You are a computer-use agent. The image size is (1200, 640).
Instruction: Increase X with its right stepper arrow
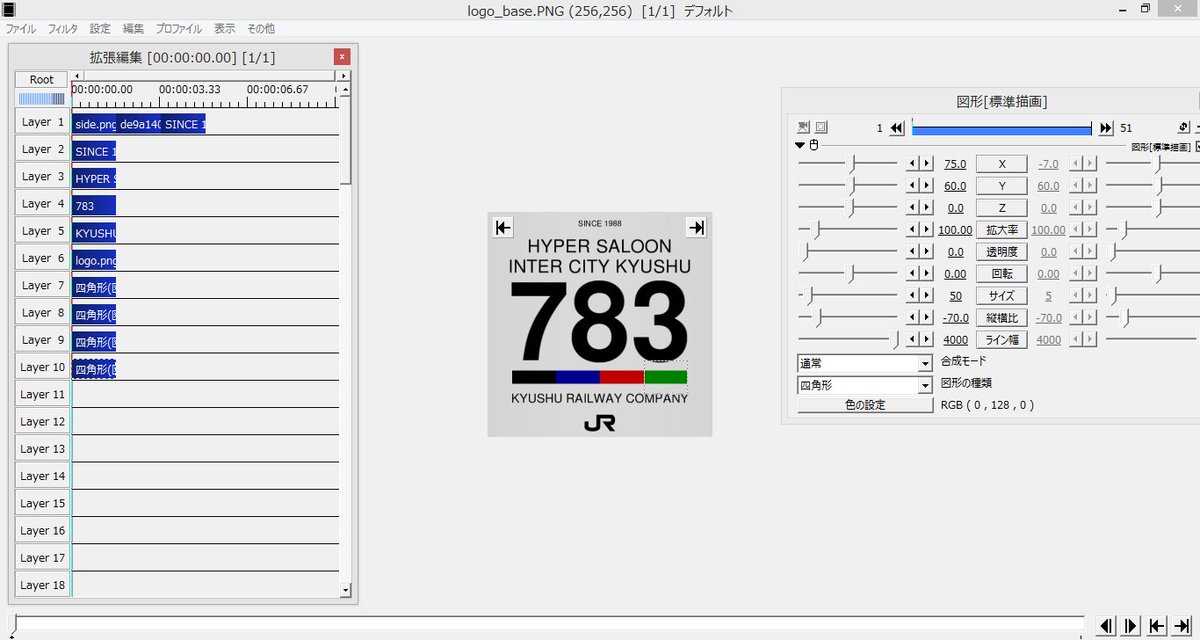(926, 164)
